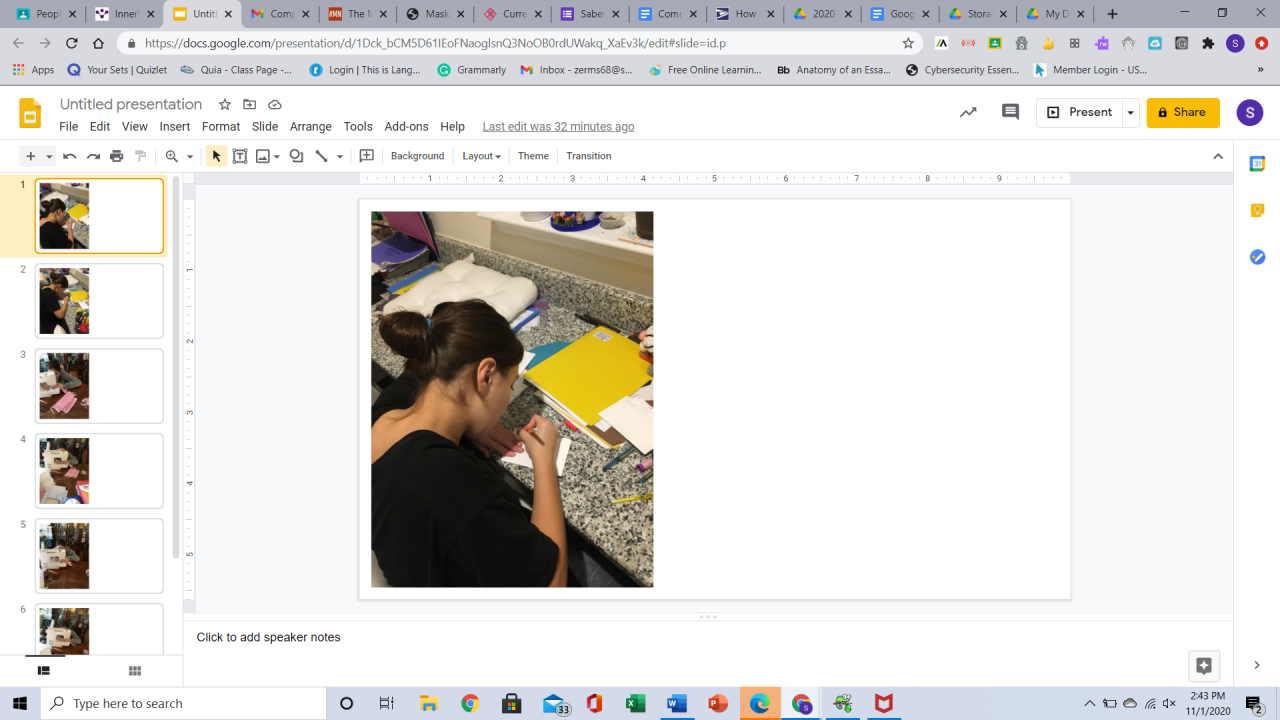Click the Transition button
This screenshot has width=1280, height=720.
click(589, 156)
